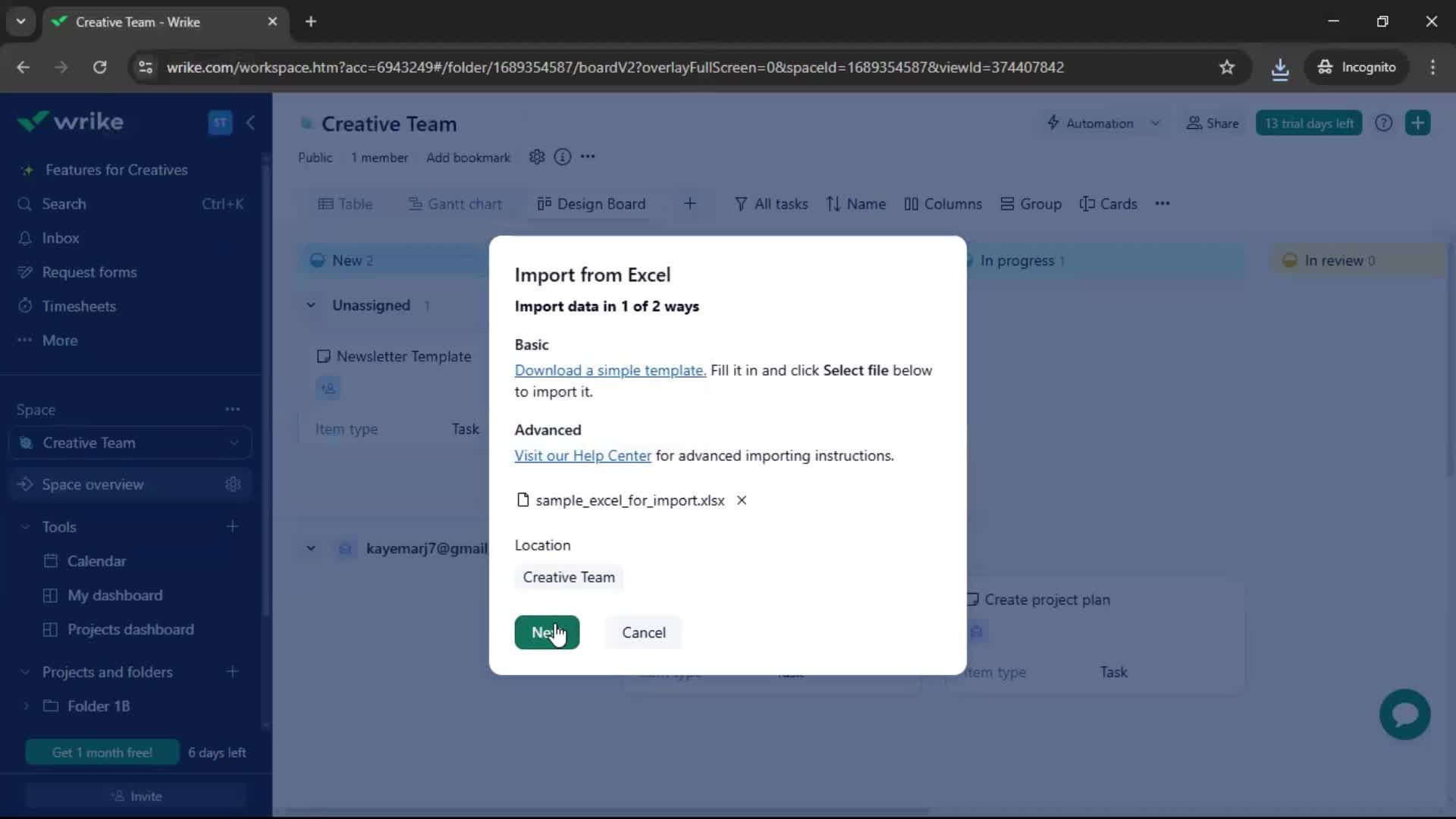Open Space overview

tap(93, 485)
